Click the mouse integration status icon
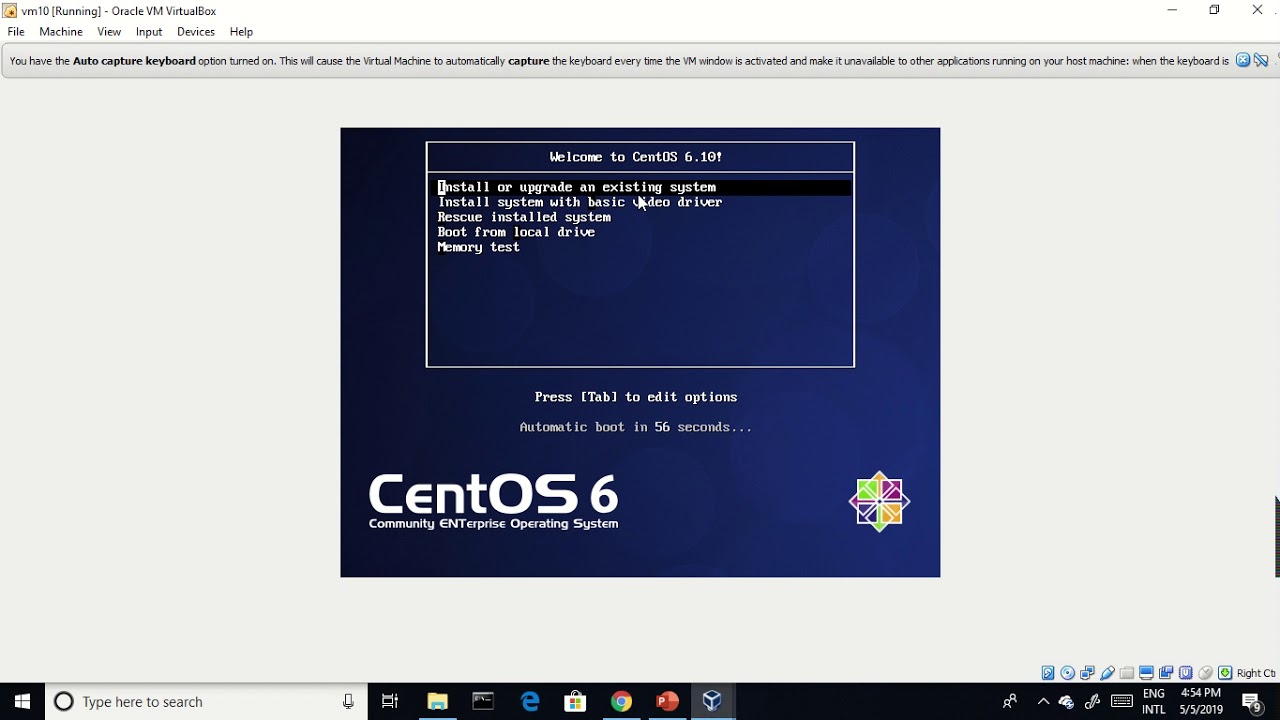The height and width of the screenshot is (720, 1280). tap(1205, 673)
